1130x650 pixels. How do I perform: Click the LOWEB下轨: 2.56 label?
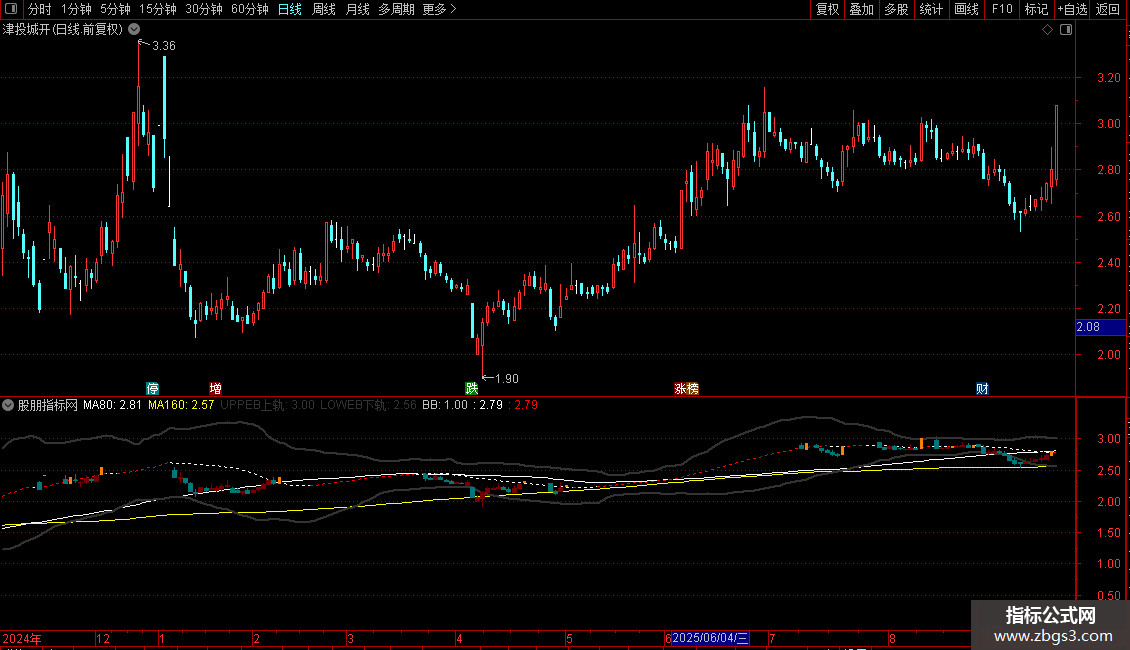click(368, 405)
